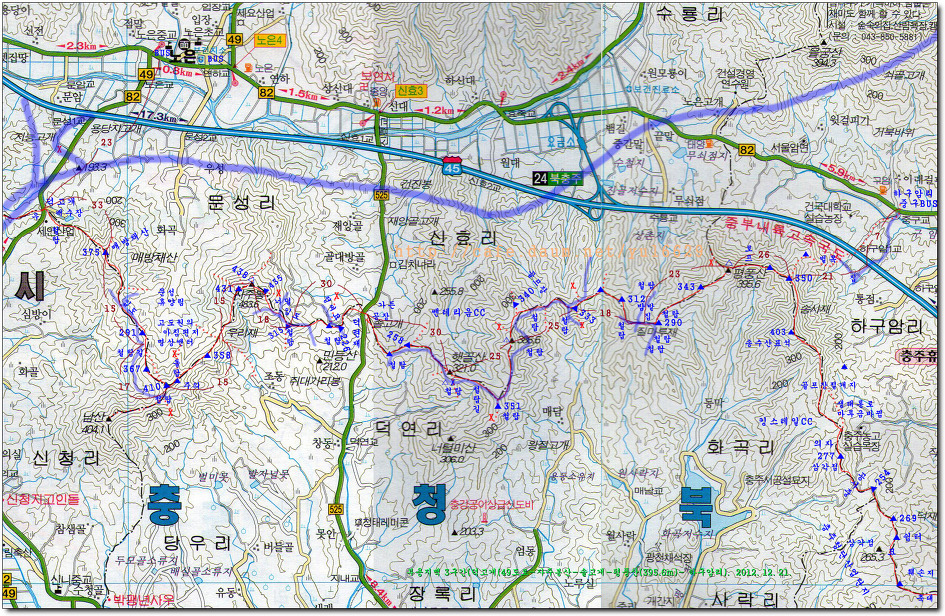This screenshot has height=616, width=945.
Task: Click the red 중강공이상급신도비 label
Action: pos(492,503)
